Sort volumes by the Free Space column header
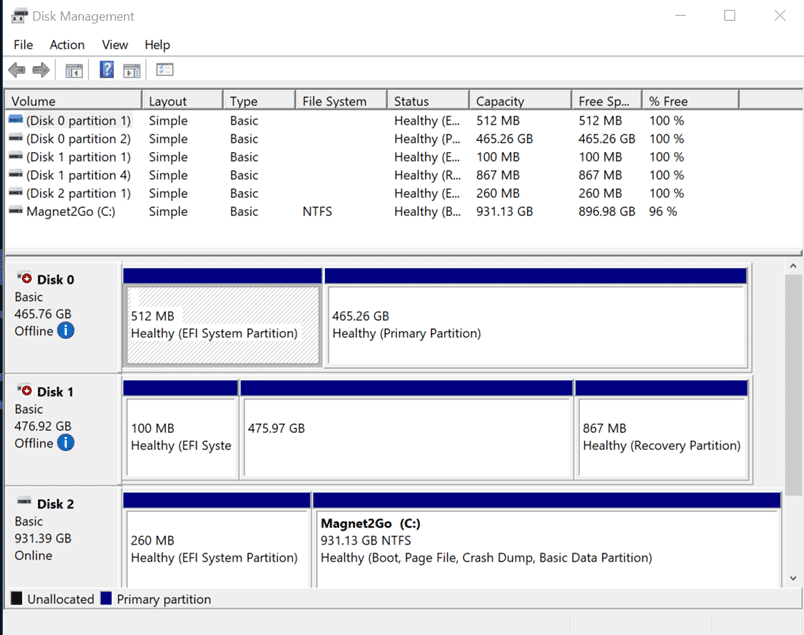 [602, 100]
